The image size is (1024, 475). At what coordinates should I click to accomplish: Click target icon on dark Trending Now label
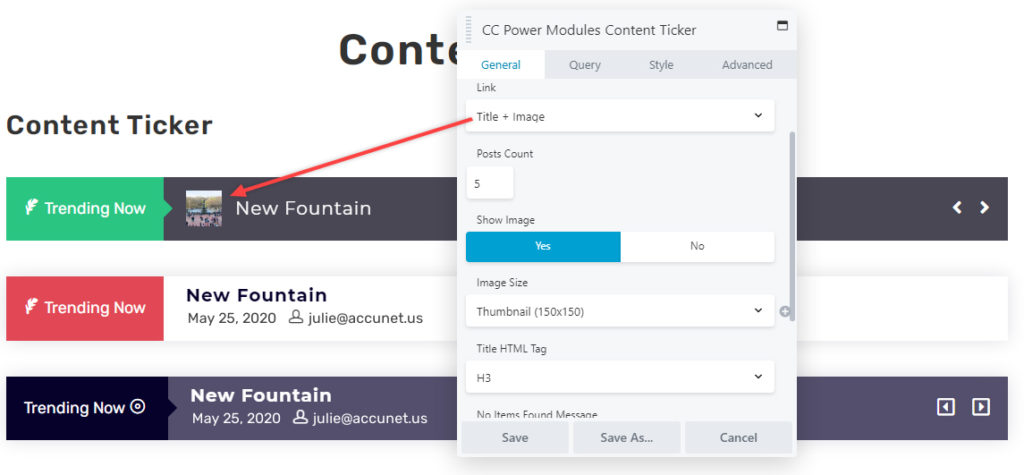click(x=137, y=407)
